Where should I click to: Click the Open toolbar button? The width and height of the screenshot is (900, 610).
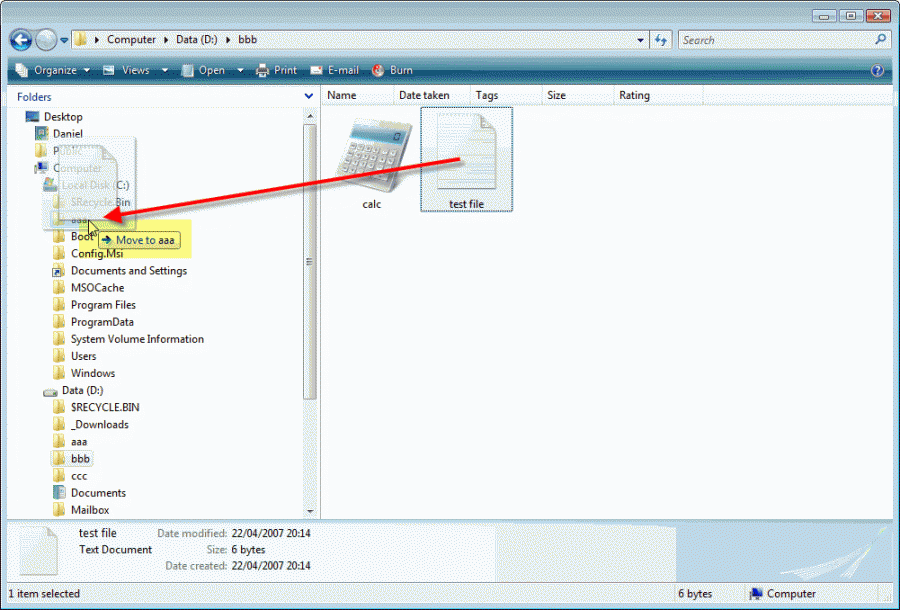[204, 70]
